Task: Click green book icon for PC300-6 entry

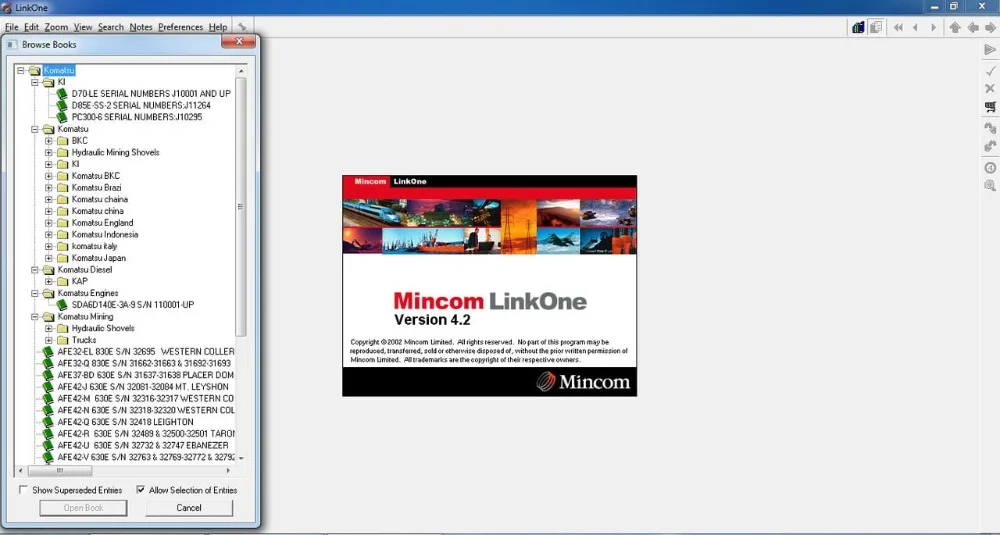Action: [x=62, y=117]
